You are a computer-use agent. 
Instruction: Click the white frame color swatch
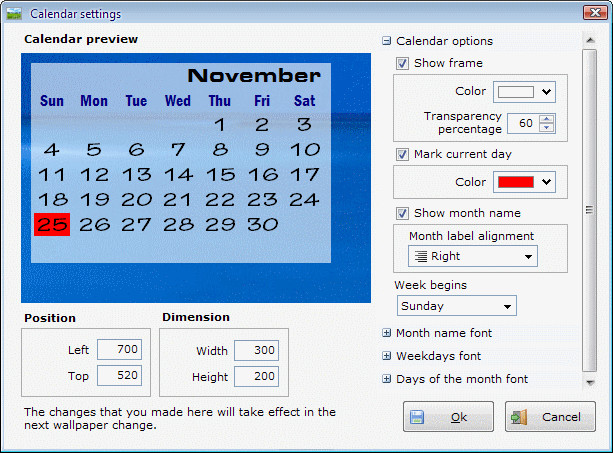[x=516, y=92]
